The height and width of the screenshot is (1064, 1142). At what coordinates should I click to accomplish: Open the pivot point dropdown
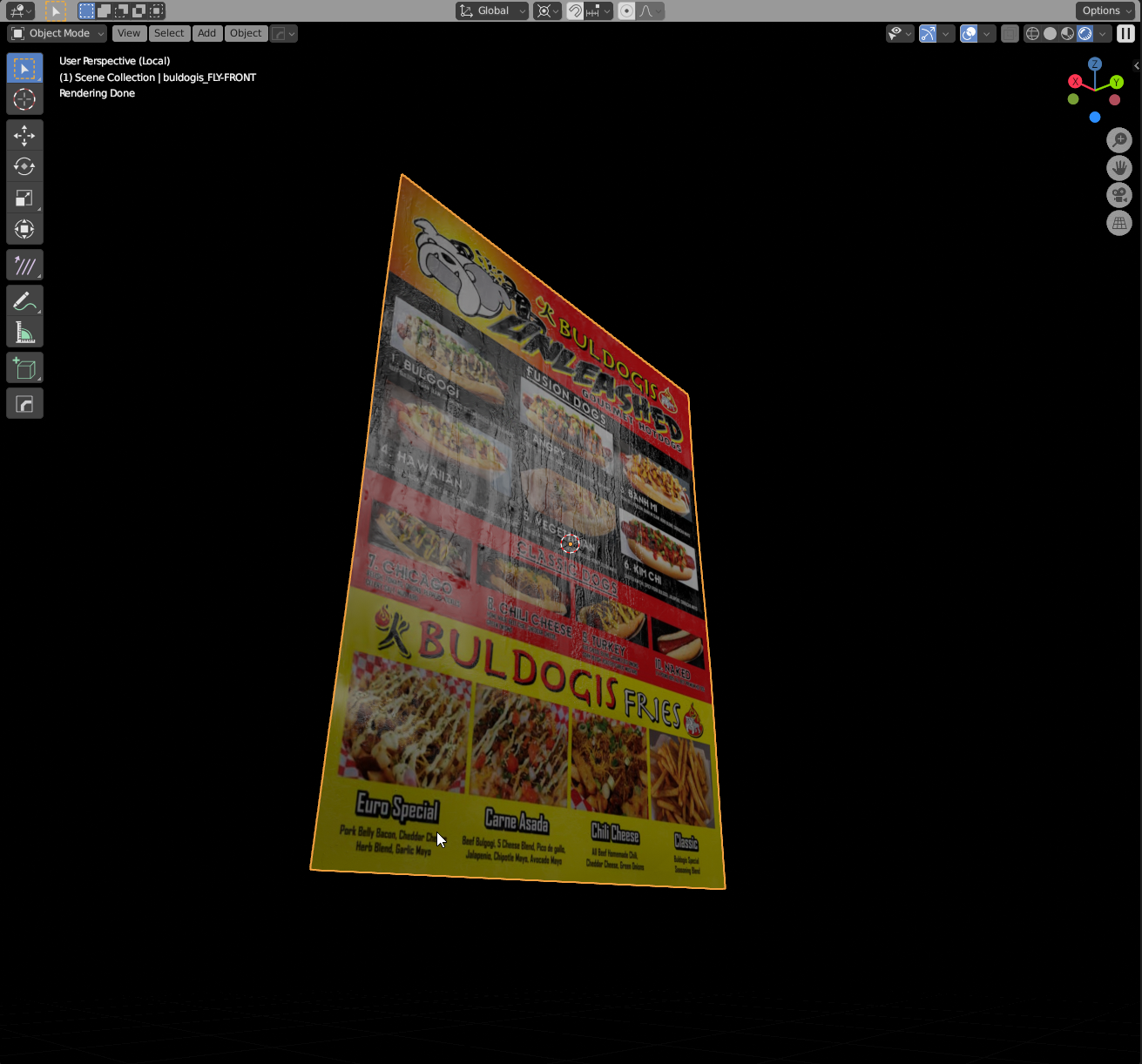point(547,11)
